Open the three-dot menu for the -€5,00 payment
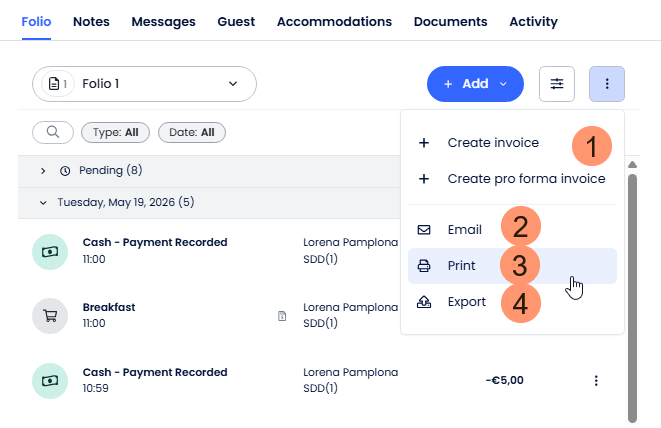Screen dimensions: 661x428 pyautogui.click(x=596, y=380)
